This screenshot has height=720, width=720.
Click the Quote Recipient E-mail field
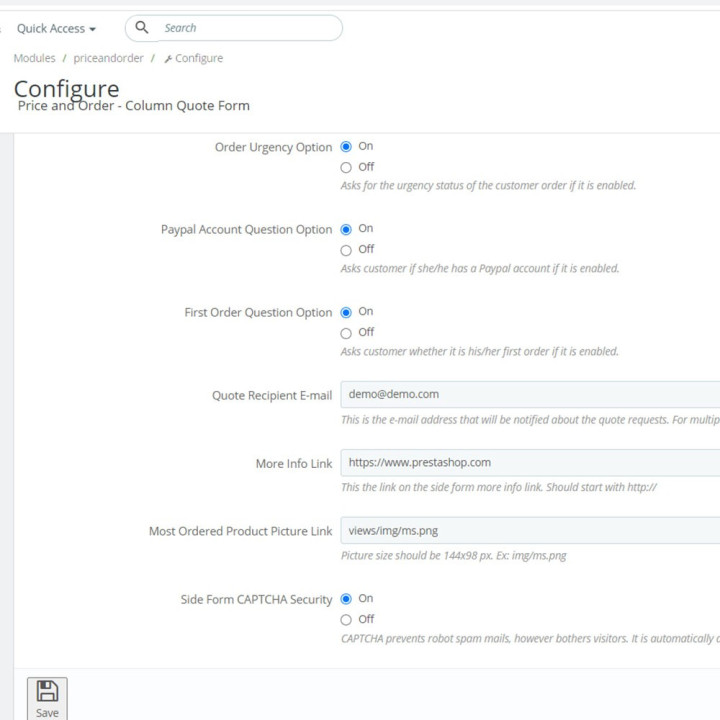pos(530,394)
